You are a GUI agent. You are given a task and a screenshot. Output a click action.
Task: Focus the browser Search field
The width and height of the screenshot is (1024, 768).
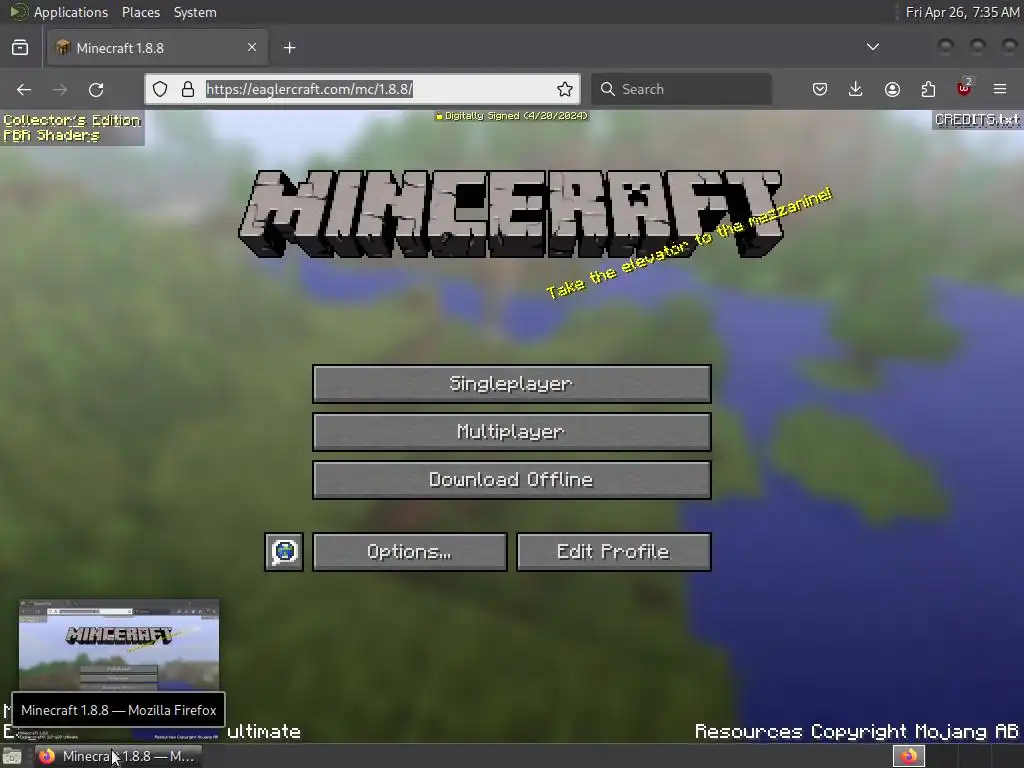[x=681, y=89]
